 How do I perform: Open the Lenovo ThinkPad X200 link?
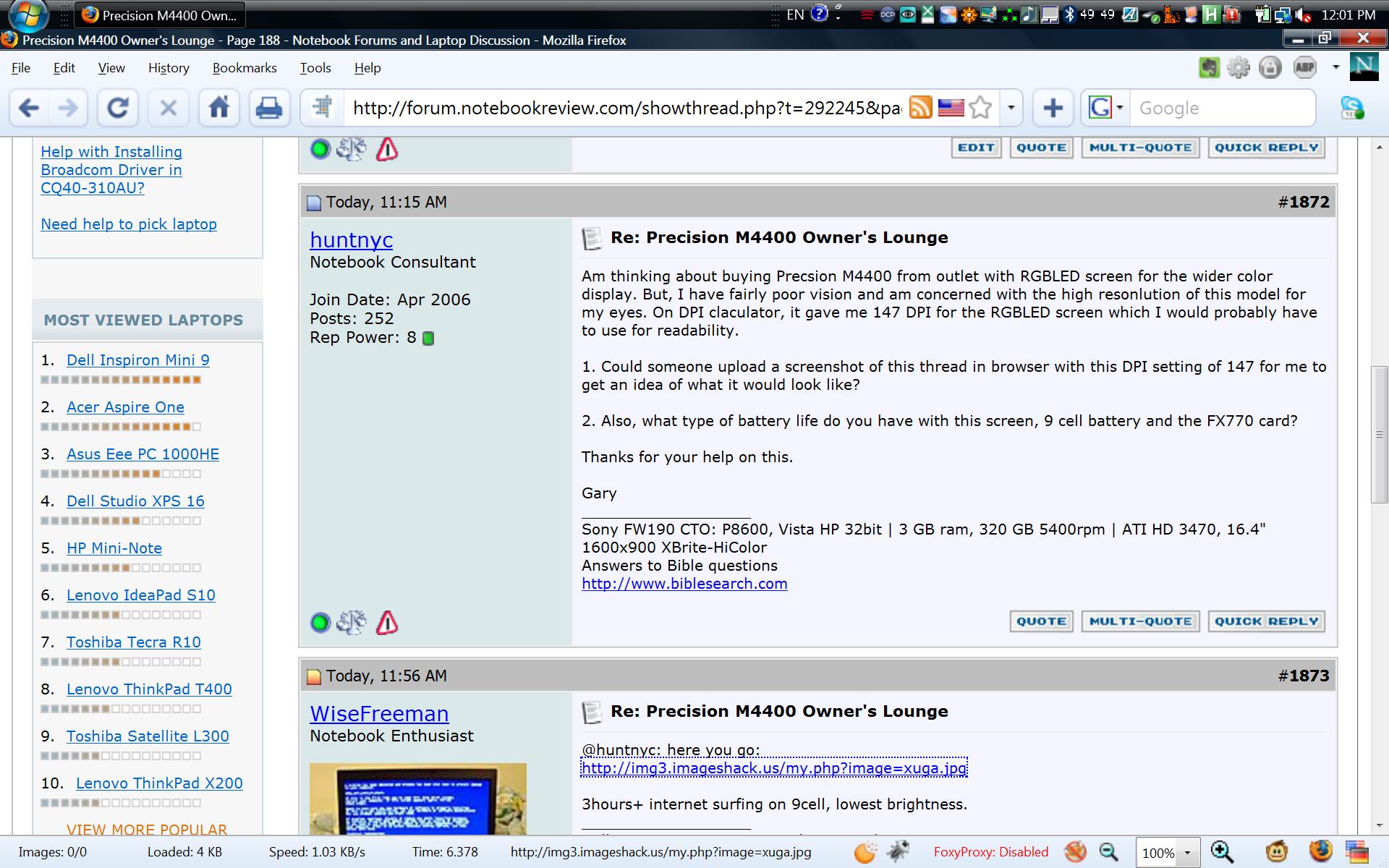pos(159,783)
